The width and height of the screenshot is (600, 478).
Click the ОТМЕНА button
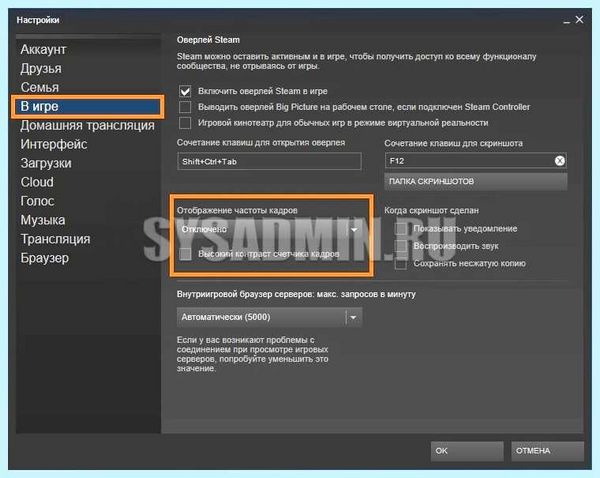click(547, 451)
